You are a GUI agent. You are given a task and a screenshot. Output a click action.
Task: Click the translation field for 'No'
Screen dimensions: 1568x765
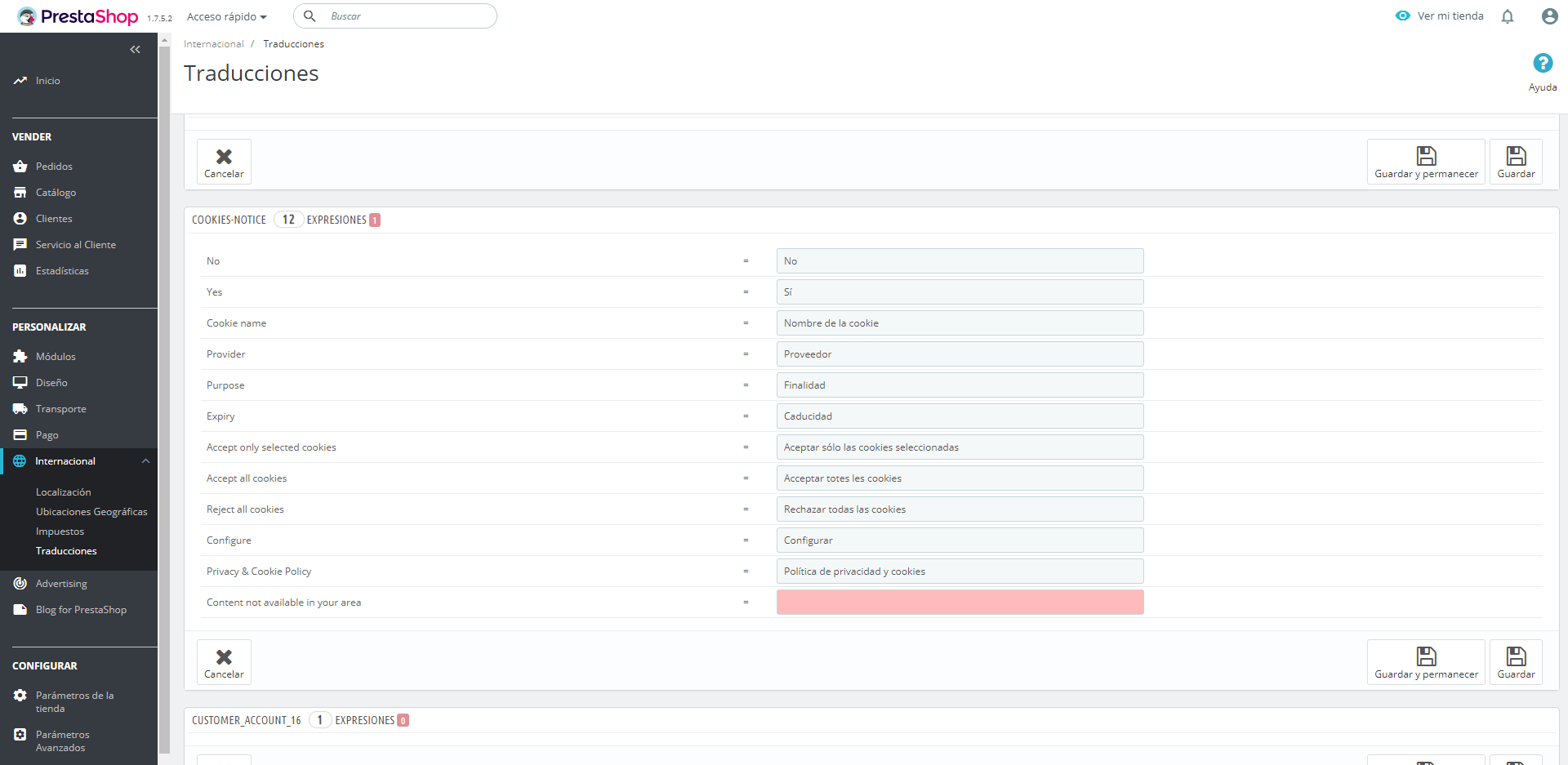[x=960, y=261]
